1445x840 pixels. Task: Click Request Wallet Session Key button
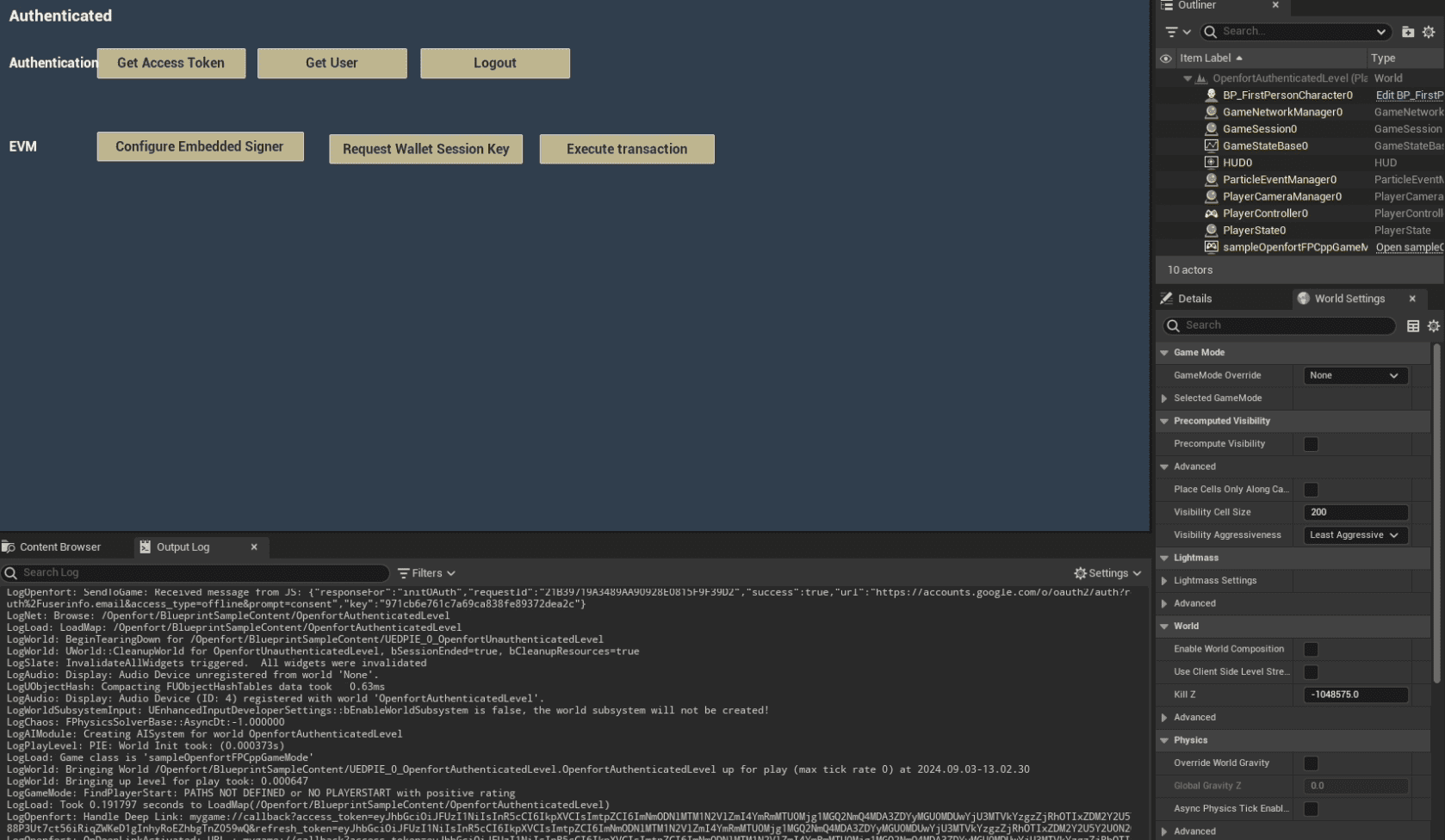click(425, 149)
